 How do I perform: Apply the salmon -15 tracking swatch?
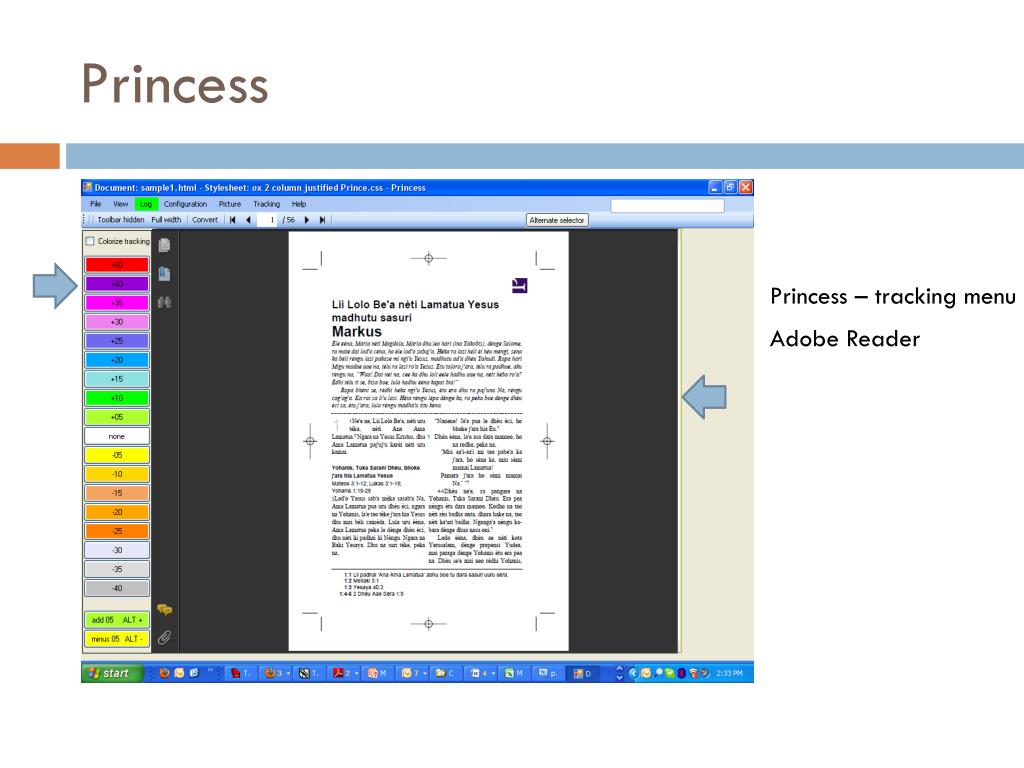(117, 493)
